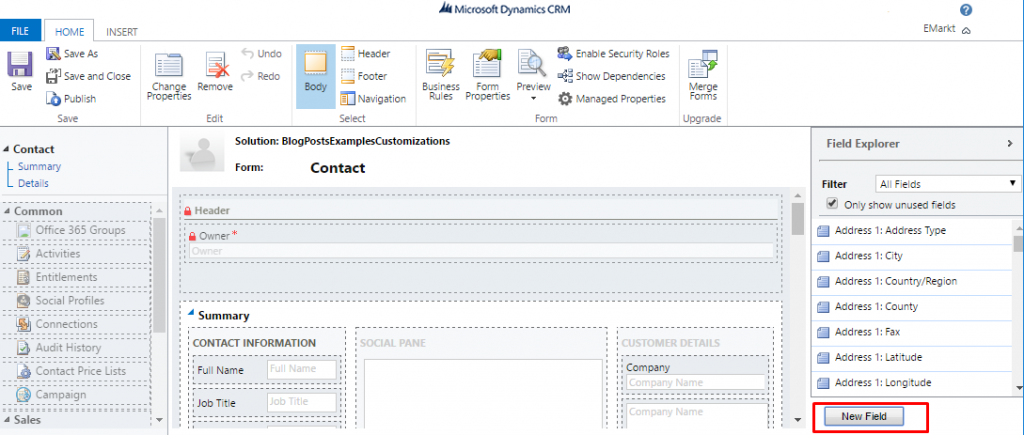Open the Filter All Fields dropdown
Viewport: 1024px width, 435px height.
948,184
